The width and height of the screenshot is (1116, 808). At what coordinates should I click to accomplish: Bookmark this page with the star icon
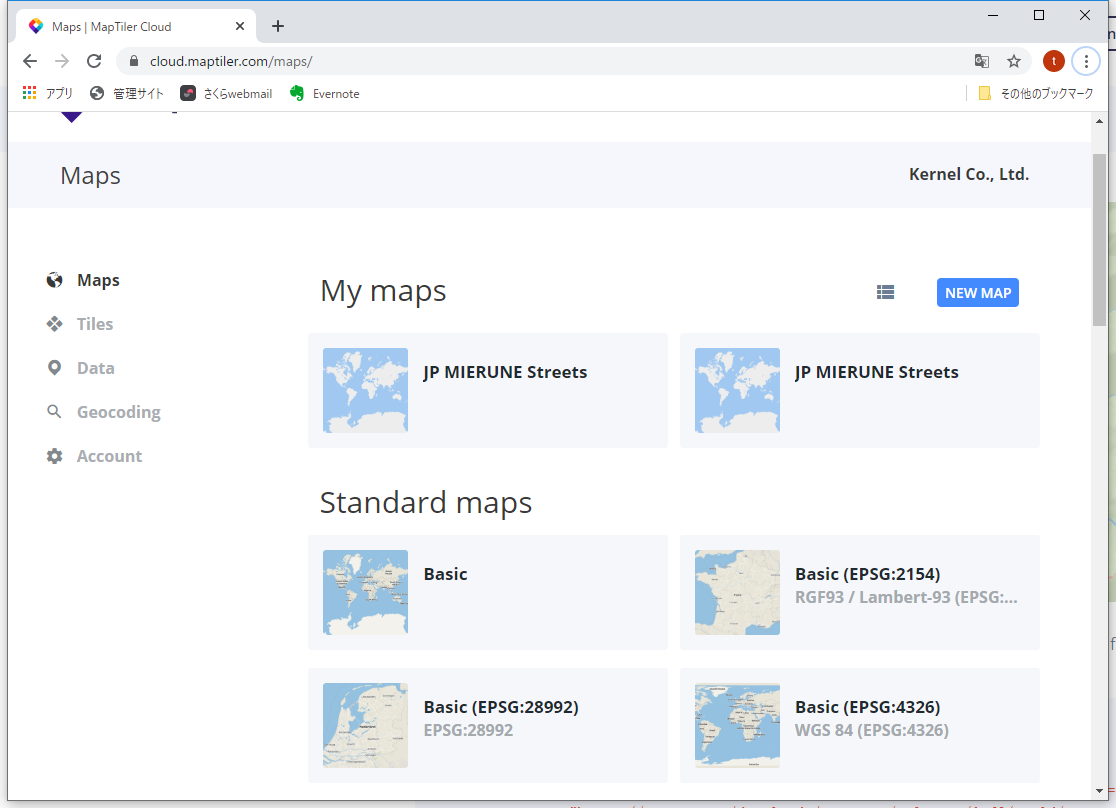(x=1014, y=61)
